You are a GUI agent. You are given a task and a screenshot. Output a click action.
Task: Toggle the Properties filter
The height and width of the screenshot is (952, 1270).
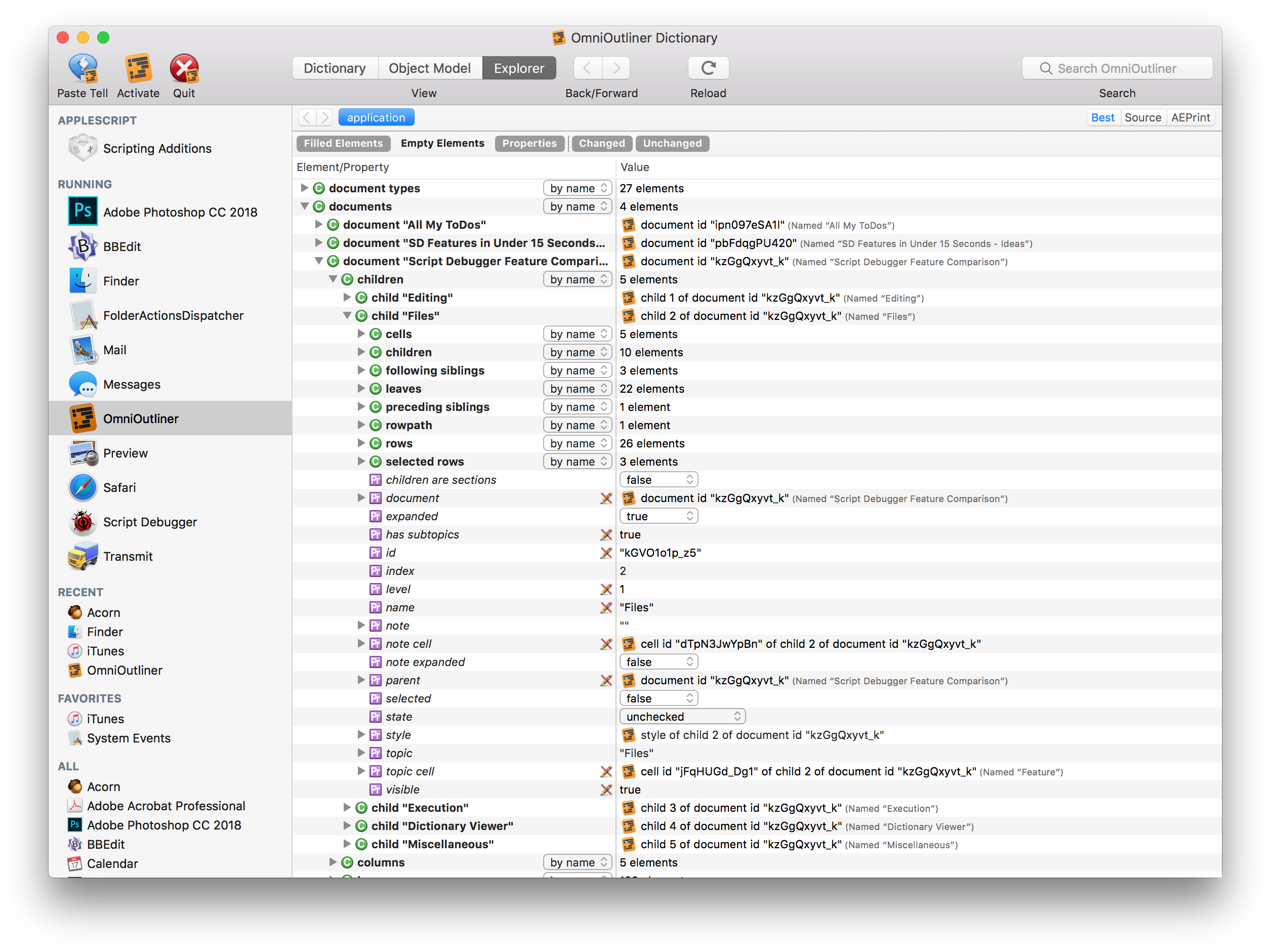[x=529, y=143]
